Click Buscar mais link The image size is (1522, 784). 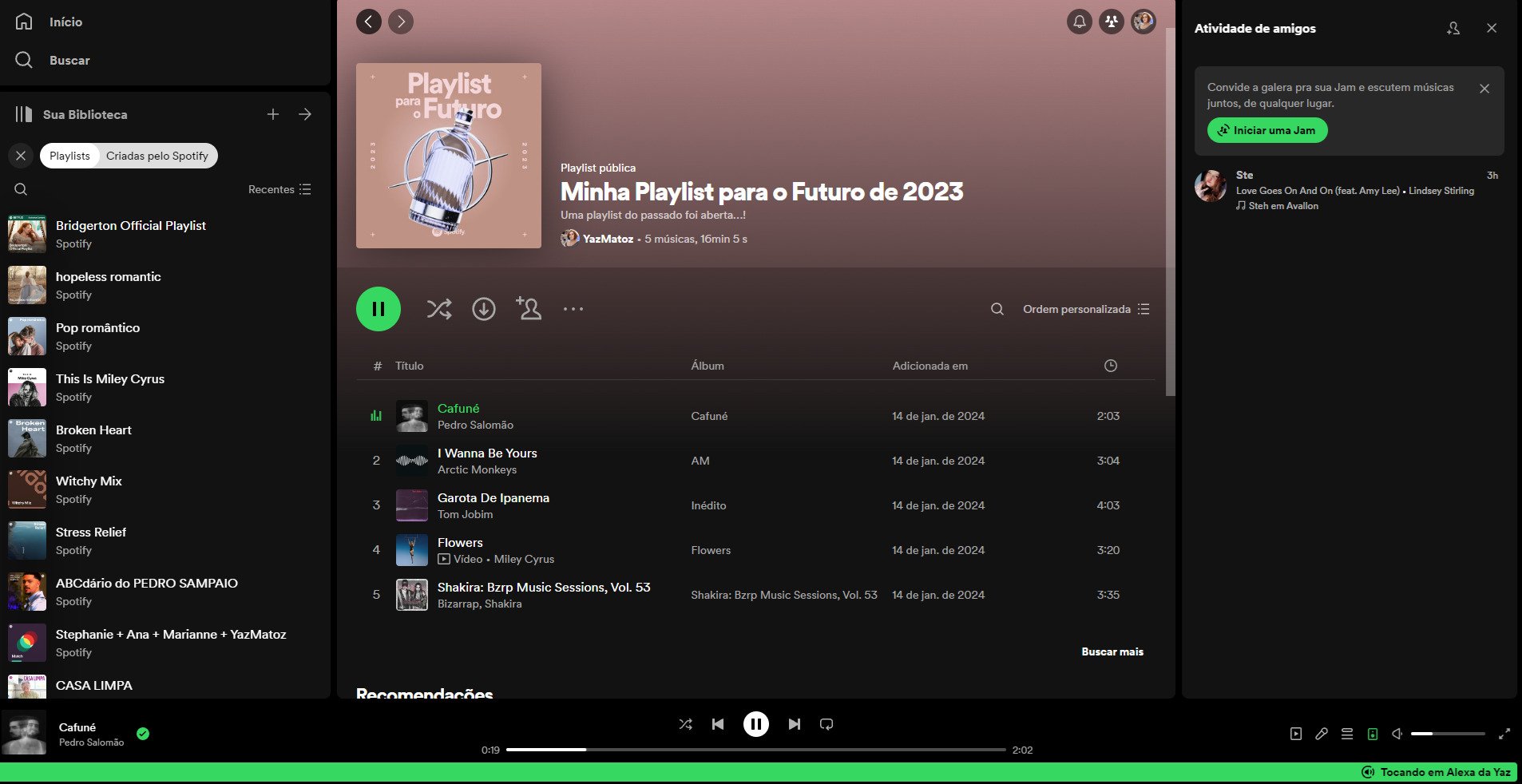point(1112,651)
